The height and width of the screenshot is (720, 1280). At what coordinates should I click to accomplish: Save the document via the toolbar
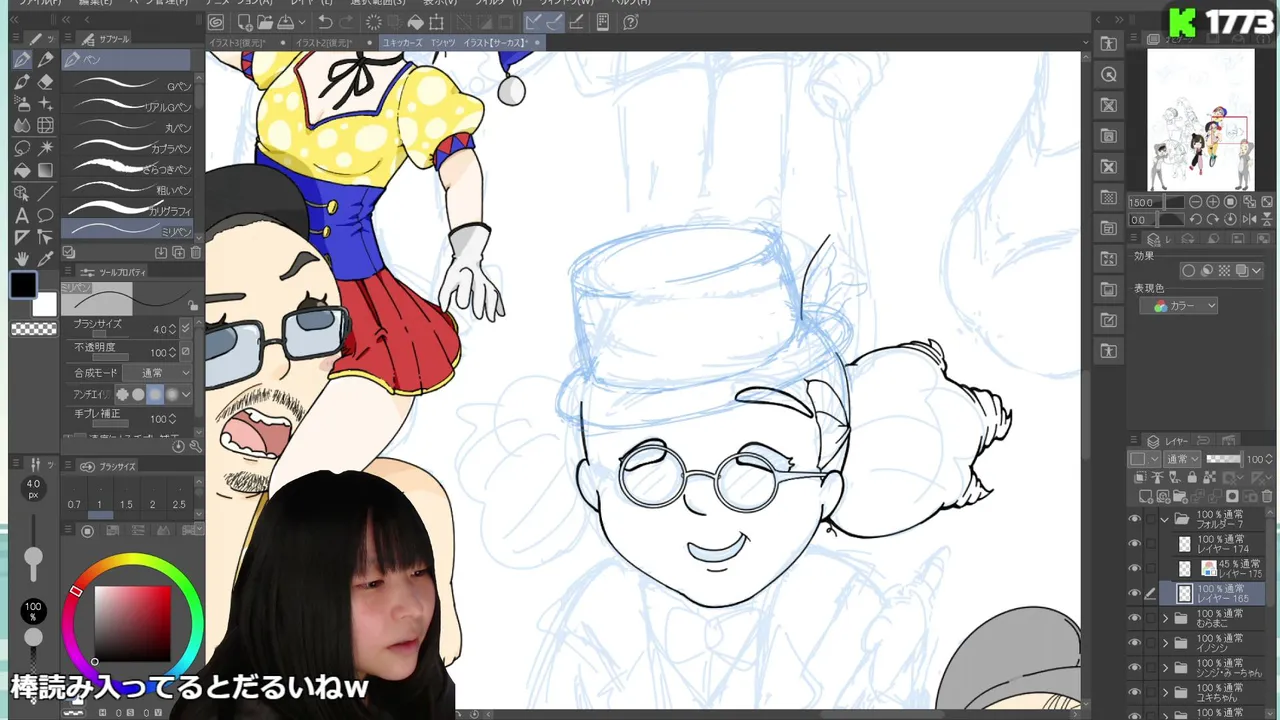click(x=285, y=22)
